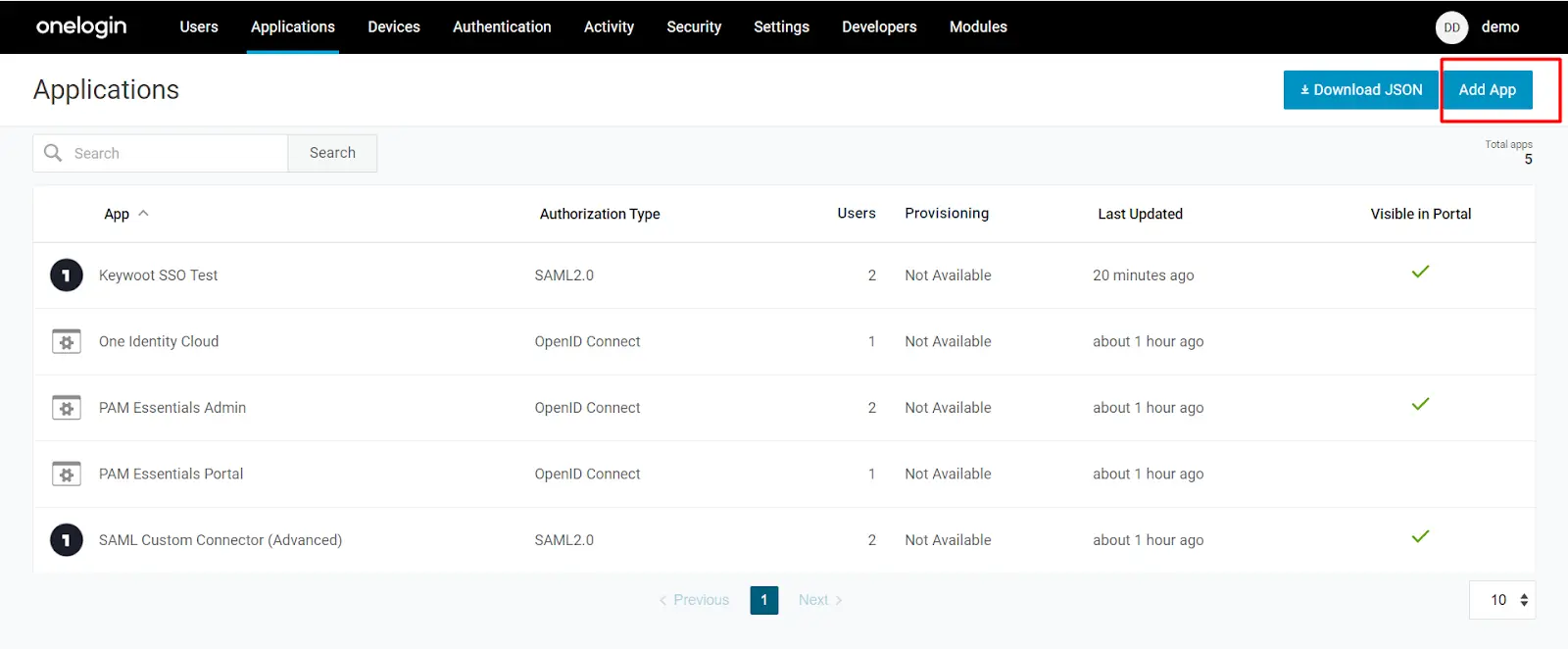Click Not Available in SAML Custom Connector row
Screen dimensions: 1568x649
coord(948,540)
